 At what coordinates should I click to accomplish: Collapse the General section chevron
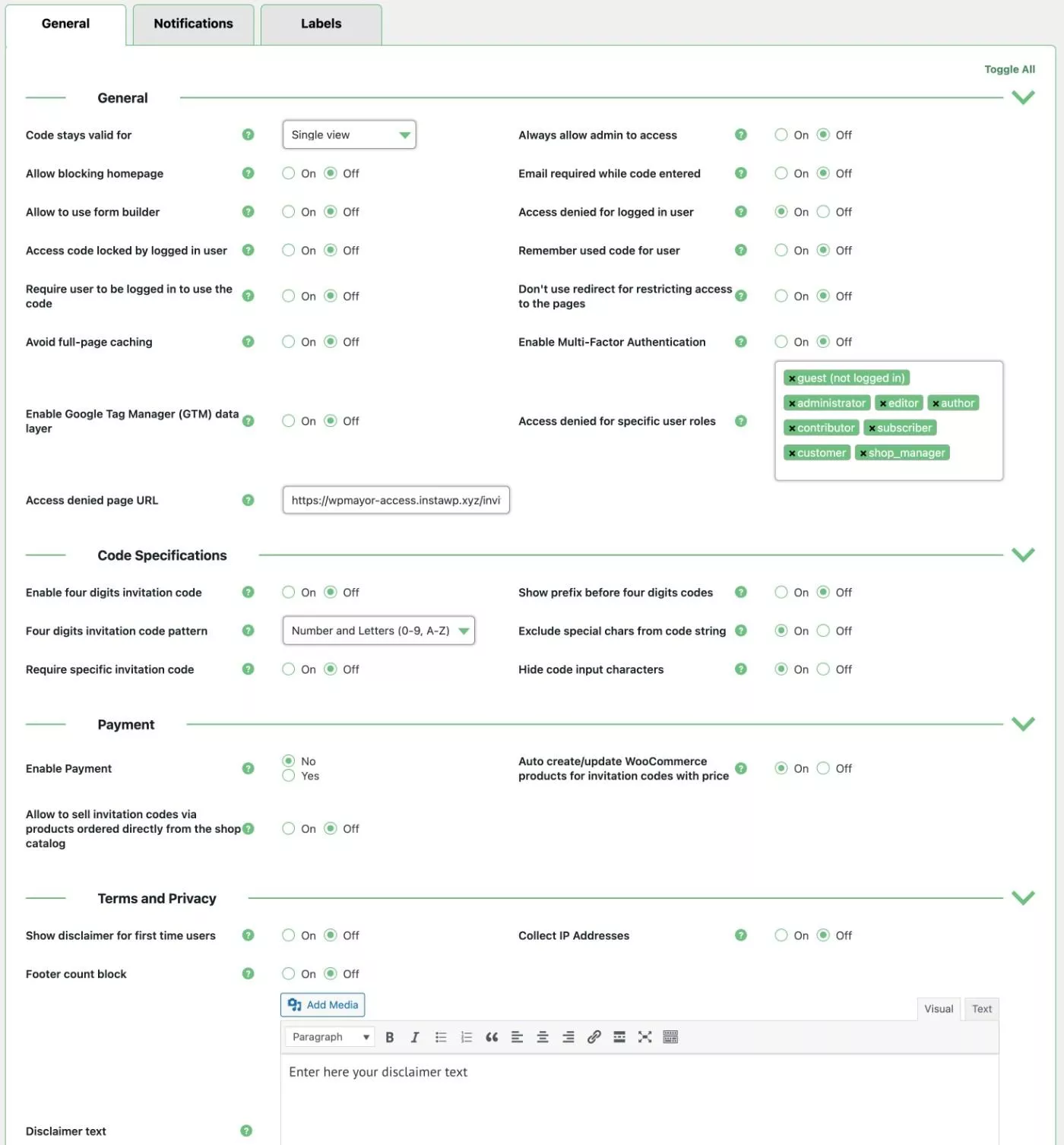[x=1023, y=97]
